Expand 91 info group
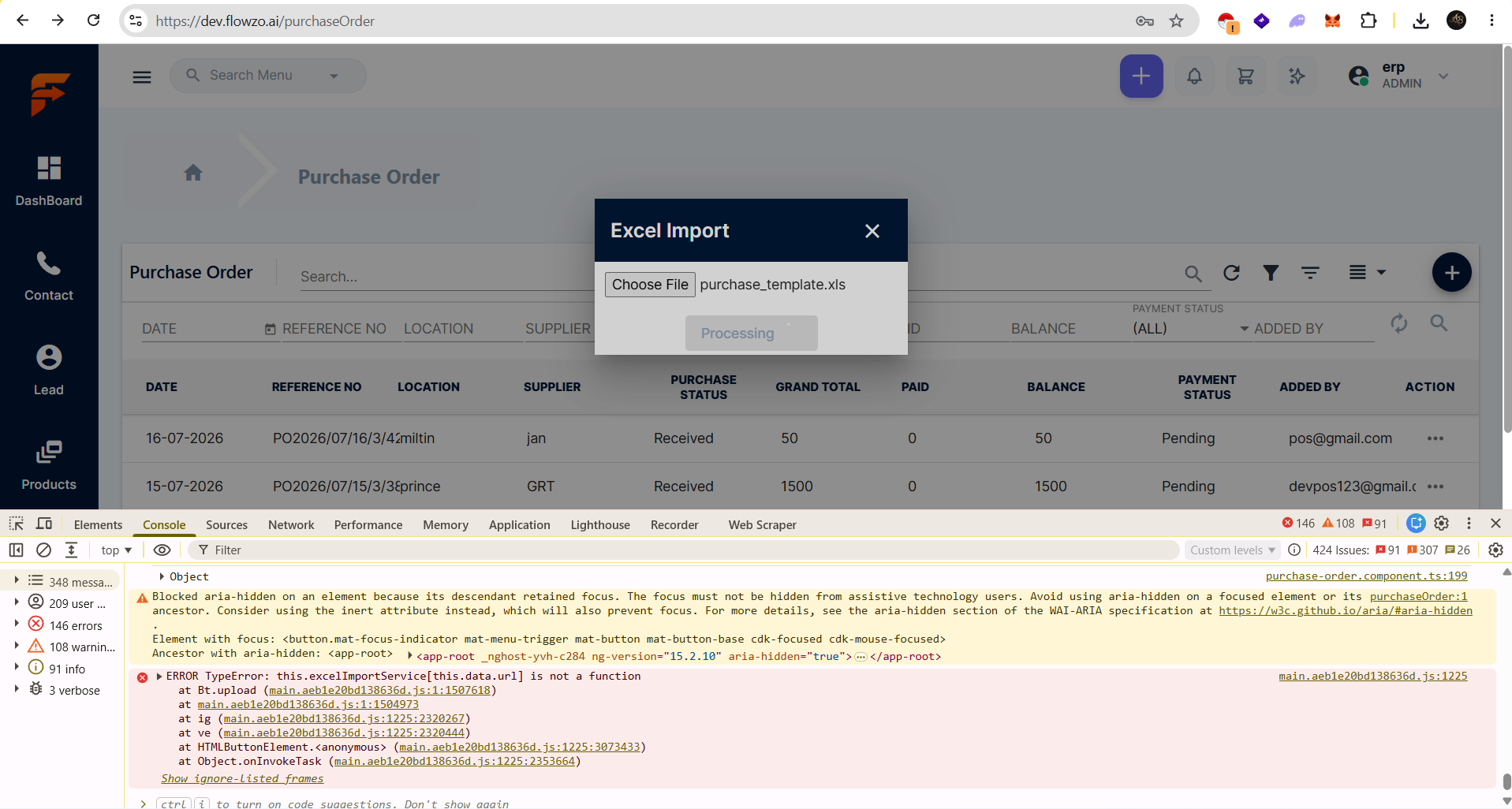This screenshot has width=1512, height=809. (x=16, y=668)
